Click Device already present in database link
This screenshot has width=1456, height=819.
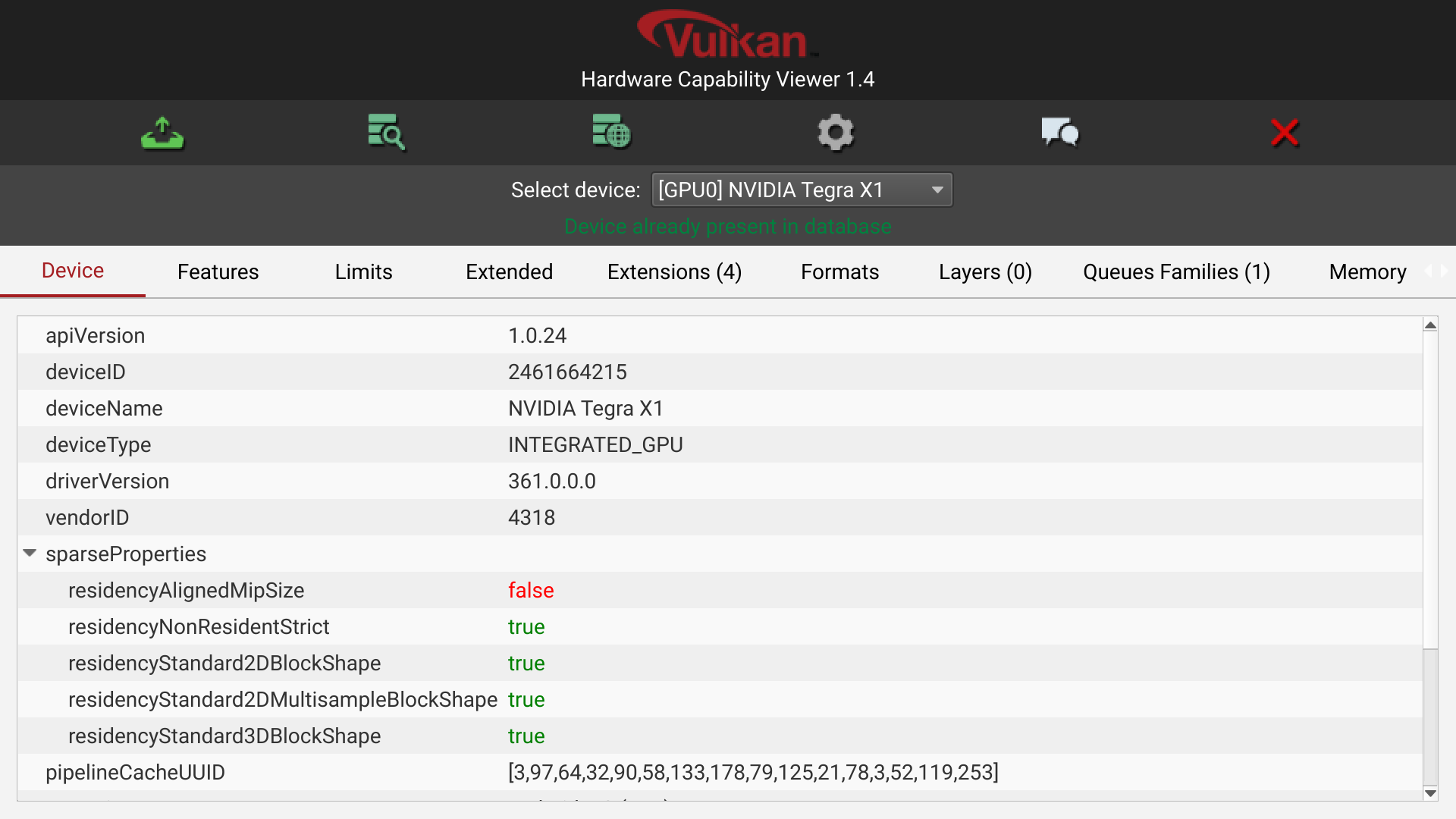pos(728,226)
